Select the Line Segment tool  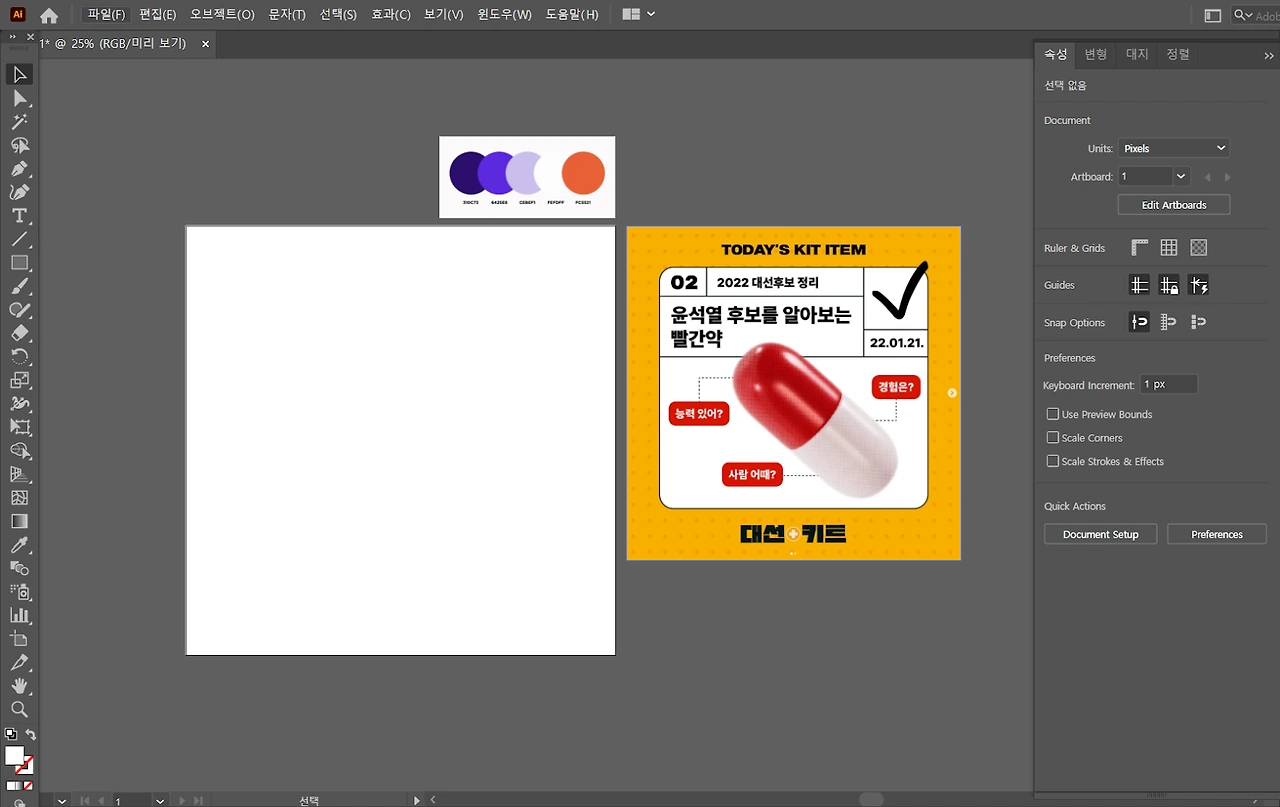[19, 239]
